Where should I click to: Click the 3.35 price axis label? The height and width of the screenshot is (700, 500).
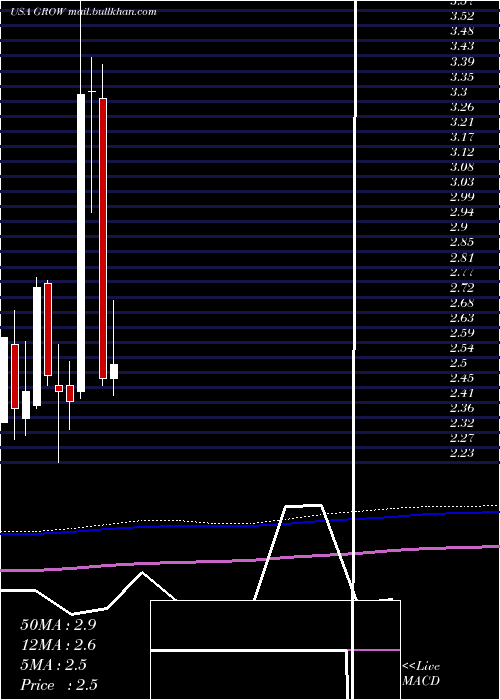tap(462, 77)
